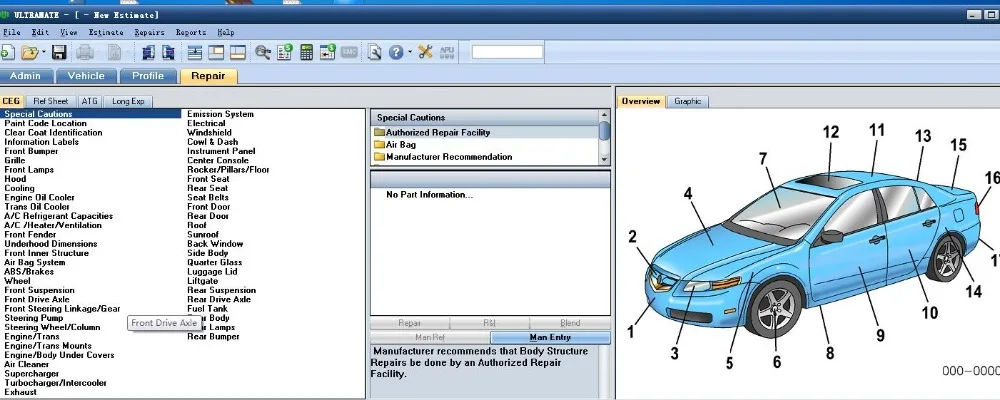The image size is (1000, 400).
Task: Click the toolbar text input field
Action: [508, 52]
